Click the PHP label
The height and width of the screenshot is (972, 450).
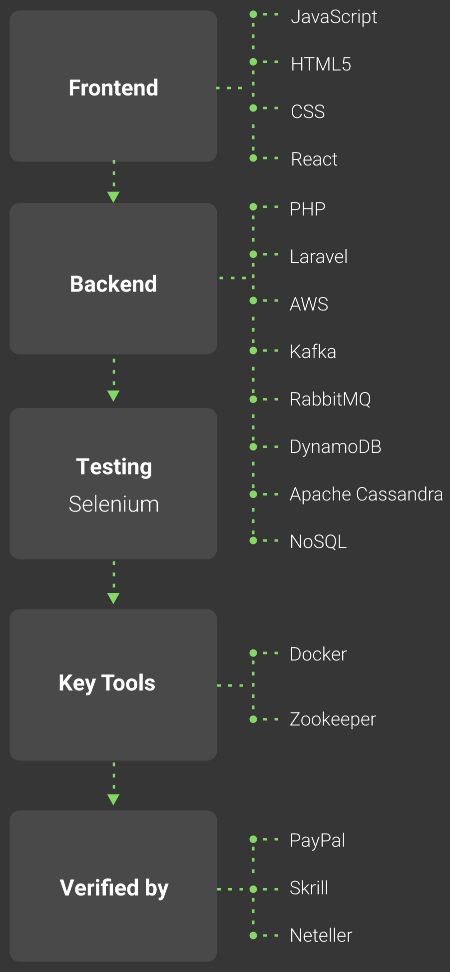(307, 209)
